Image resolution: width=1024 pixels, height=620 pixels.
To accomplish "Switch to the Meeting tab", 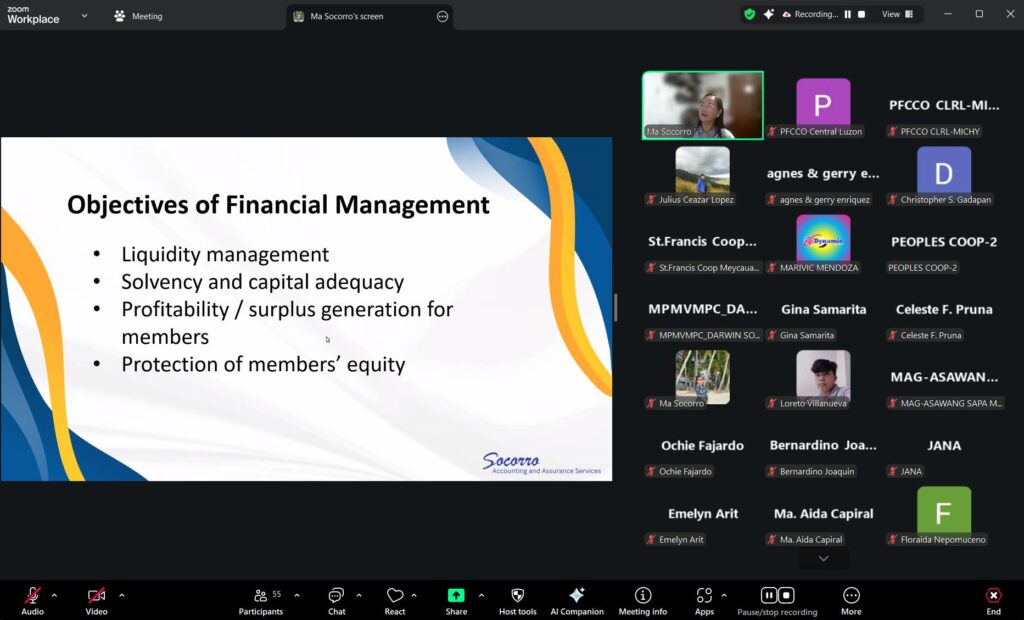I will click(138, 16).
